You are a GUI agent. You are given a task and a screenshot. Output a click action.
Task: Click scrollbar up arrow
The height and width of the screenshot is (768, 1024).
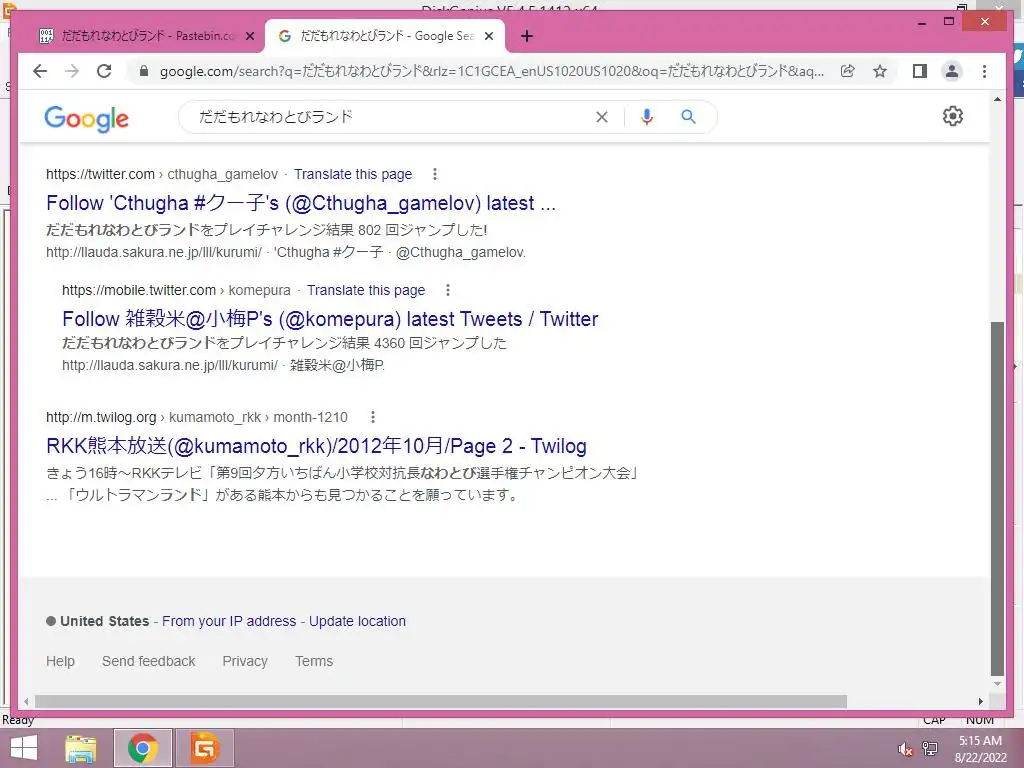(x=997, y=99)
